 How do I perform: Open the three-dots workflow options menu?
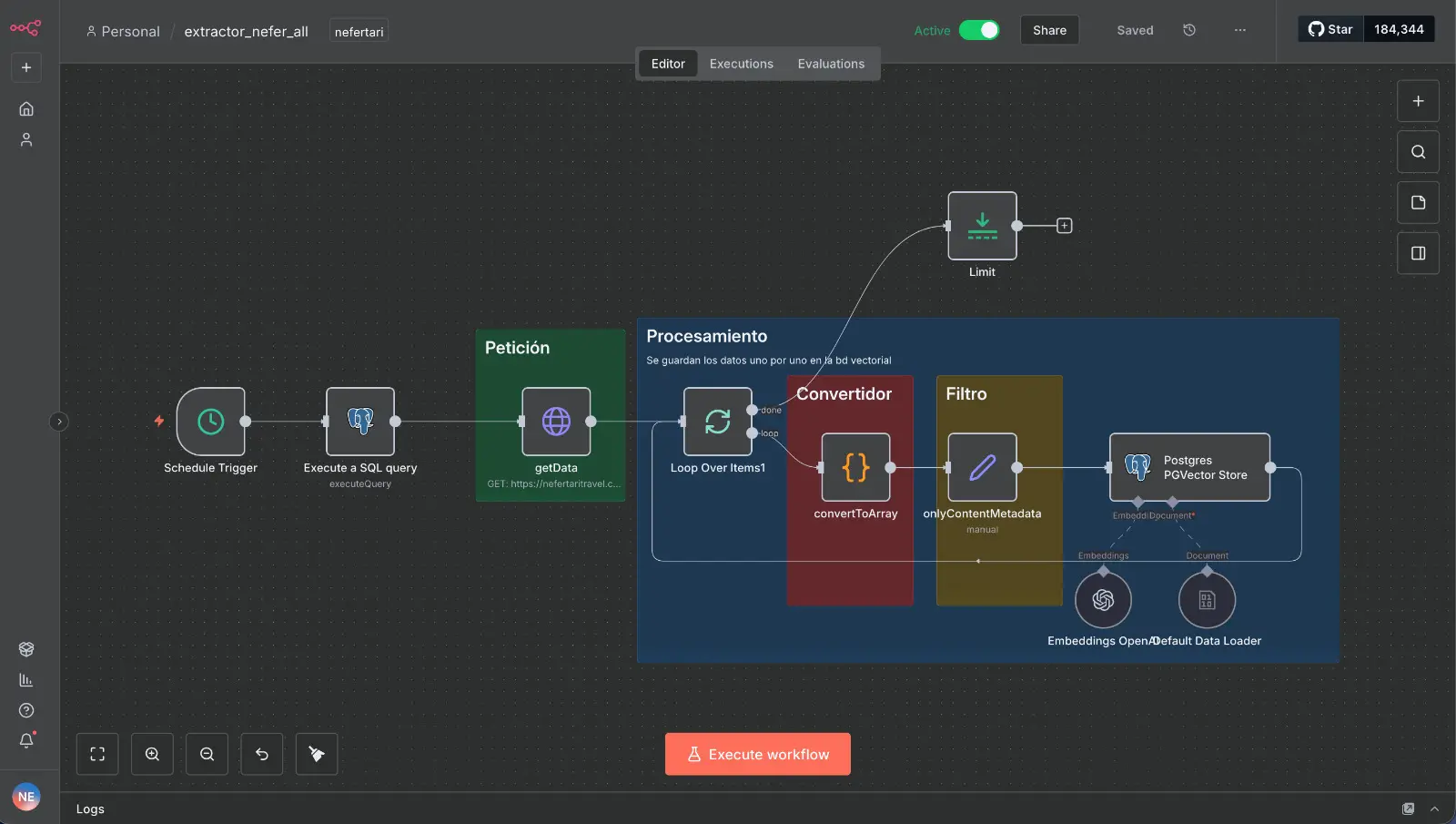(1239, 30)
